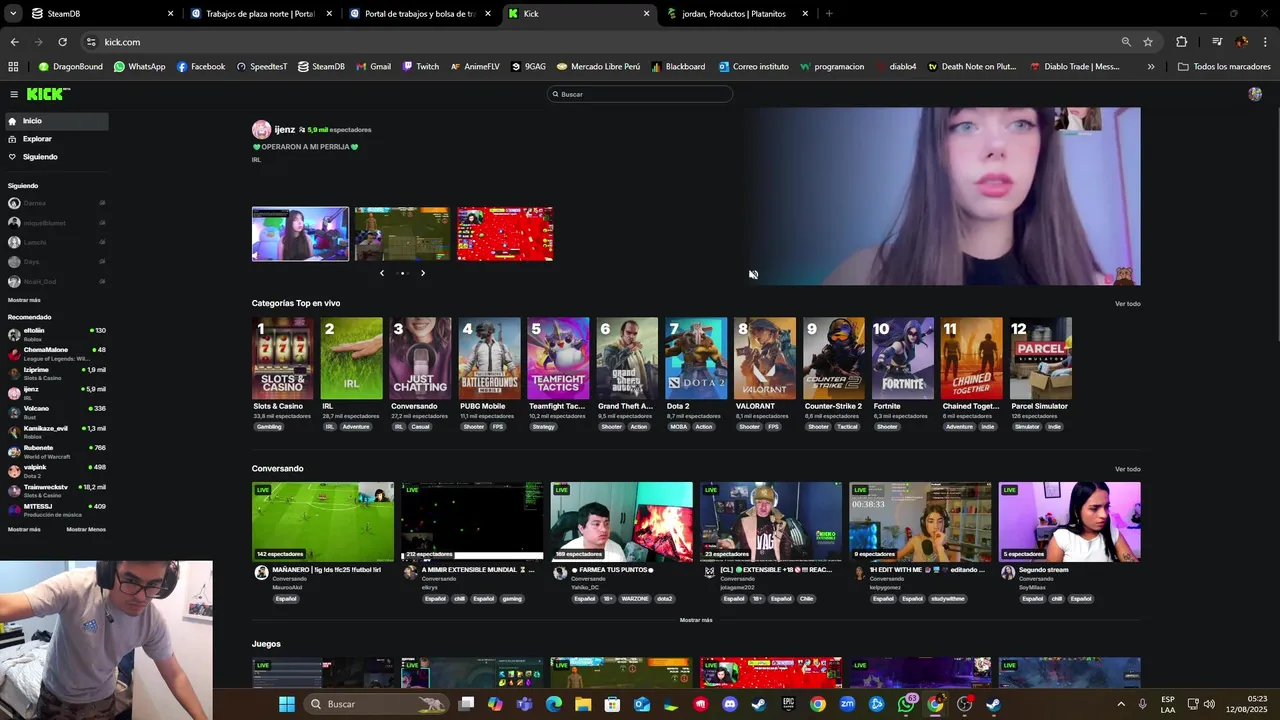Open ijenz channel name link
Viewport: 1280px width, 720px height.
(x=284, y=130)
